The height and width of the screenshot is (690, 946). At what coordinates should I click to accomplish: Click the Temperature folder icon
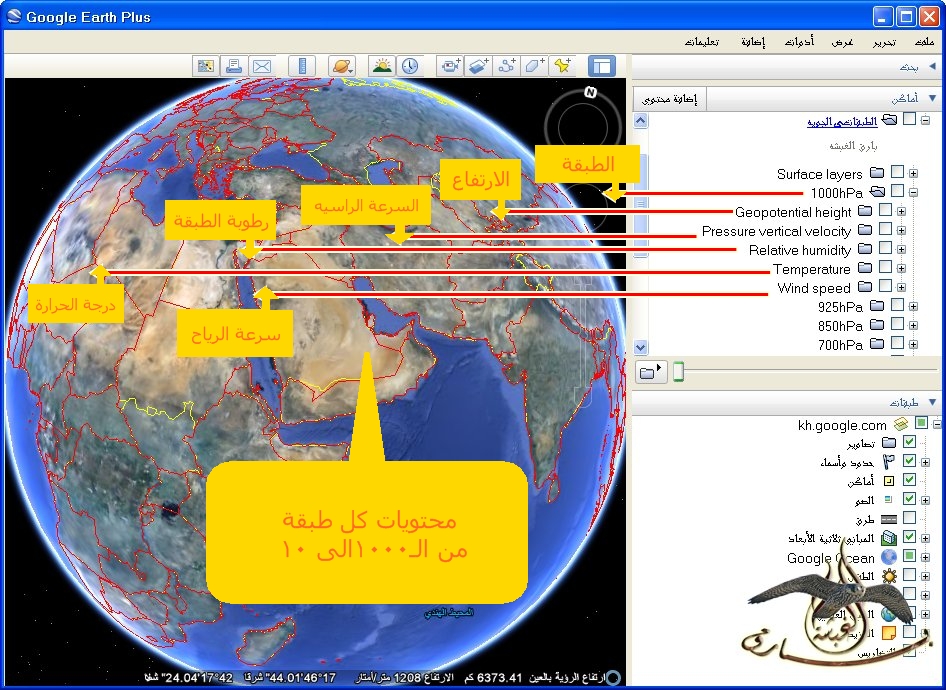(865, 268)
